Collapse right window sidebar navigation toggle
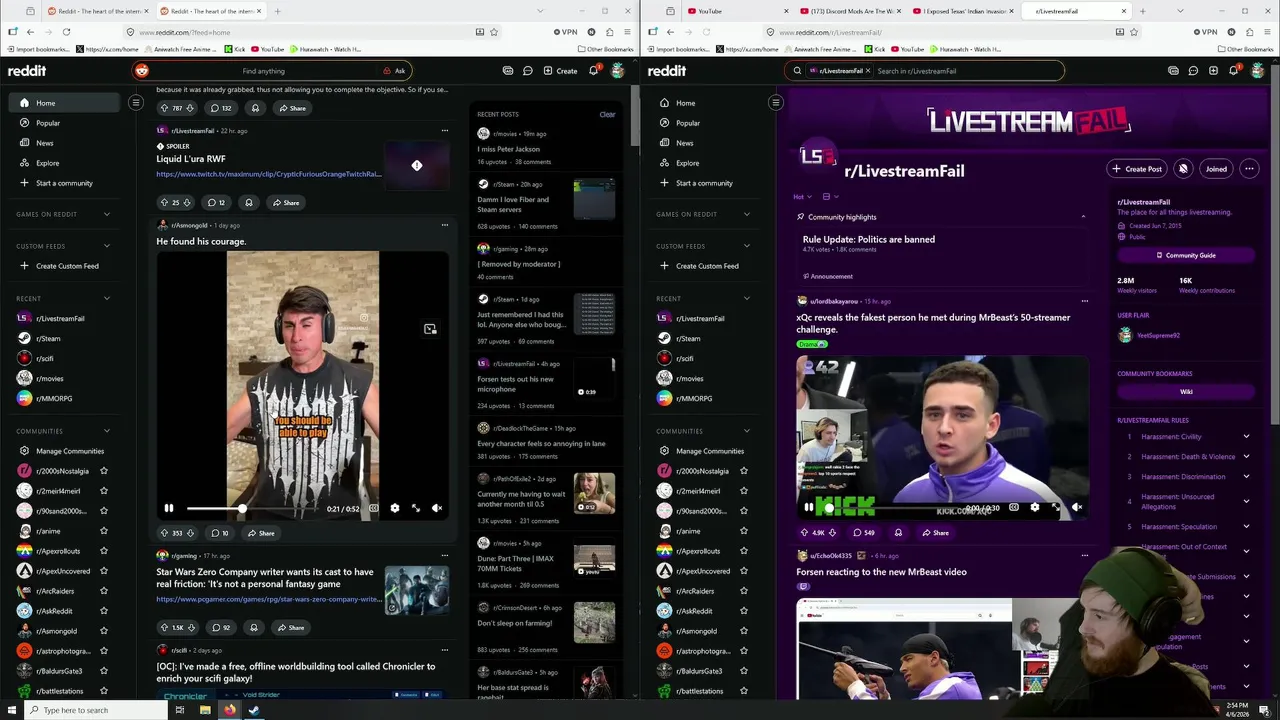 (775, 102)
